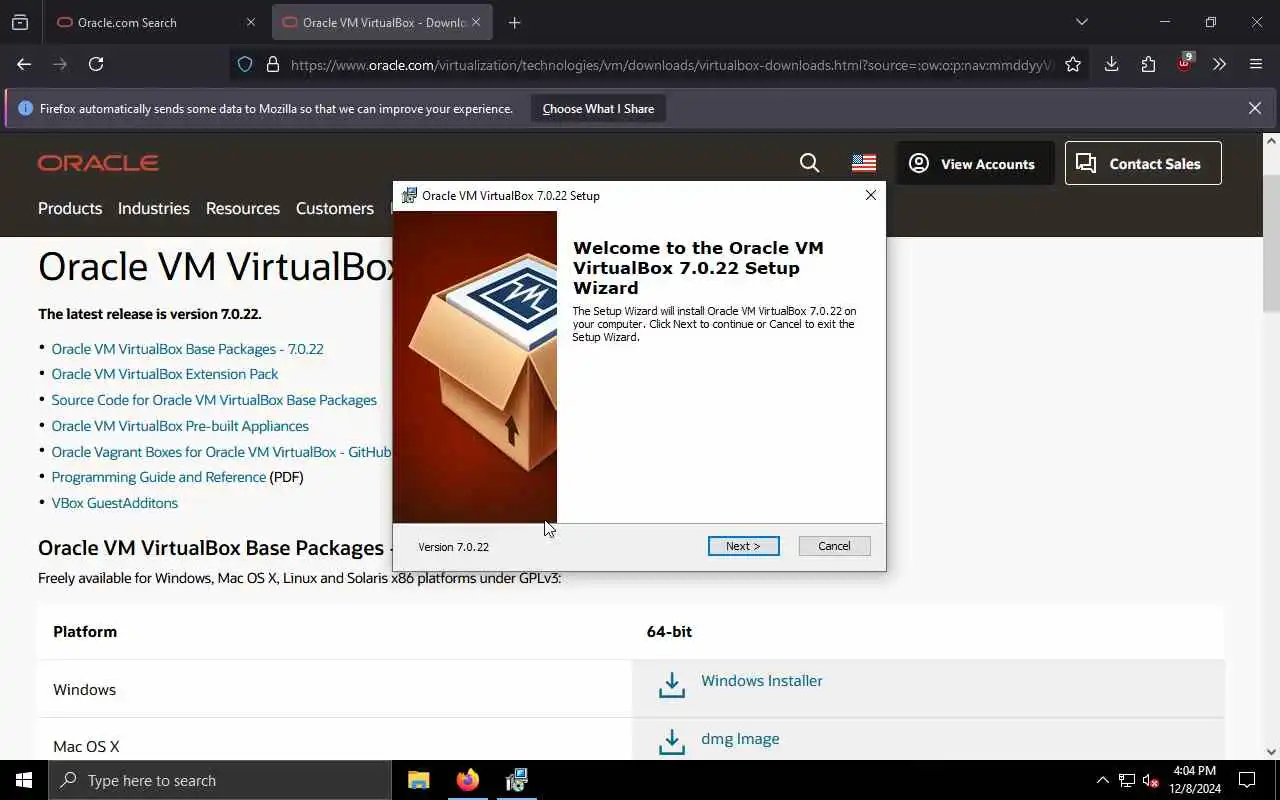1280x800 pixels.
Task: Click the uBlock Origin extension icon
Action: point(1184,64)
